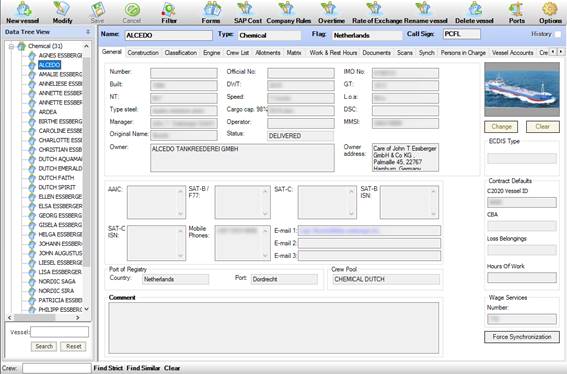
Task: Click Find Similar in the crew bar
Action: click(143, 368)
